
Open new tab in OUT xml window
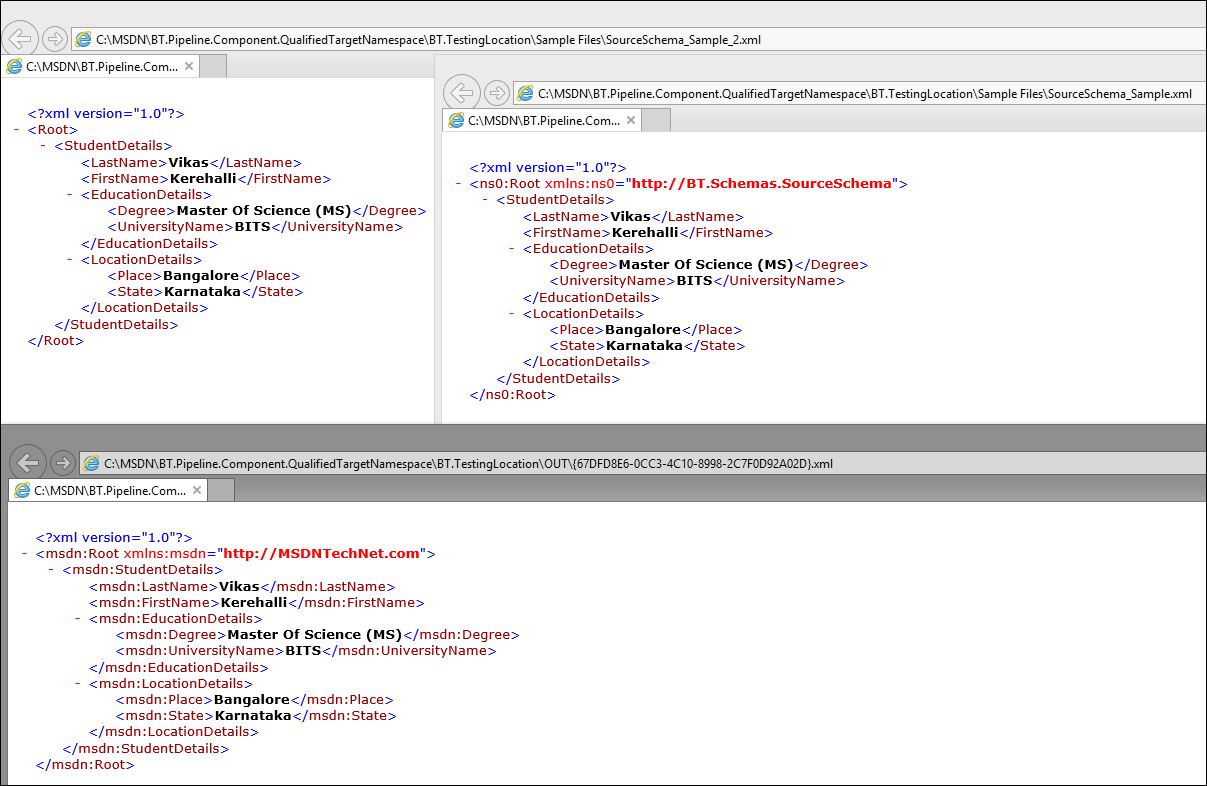221,491
